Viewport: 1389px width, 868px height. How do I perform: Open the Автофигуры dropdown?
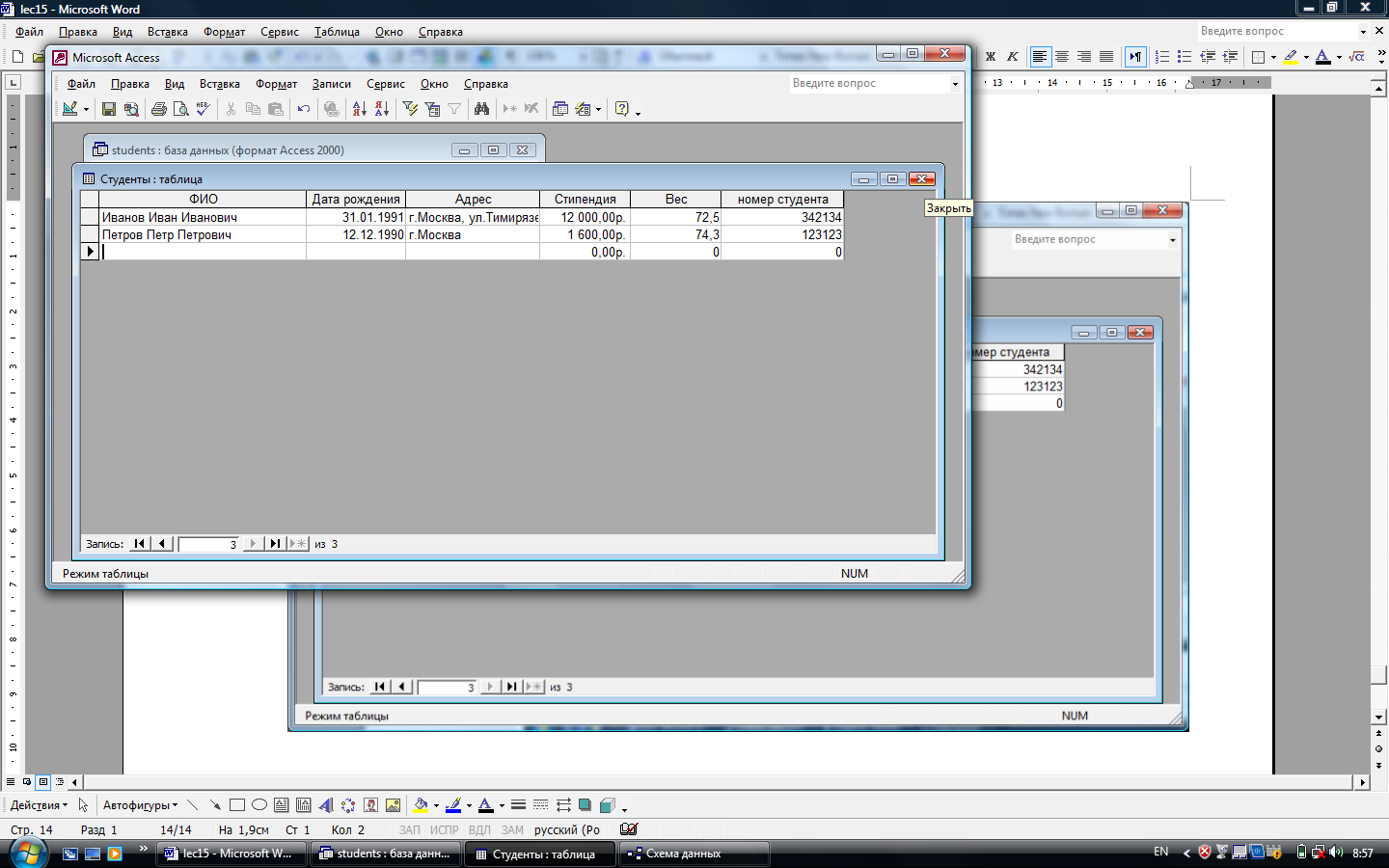140,805
